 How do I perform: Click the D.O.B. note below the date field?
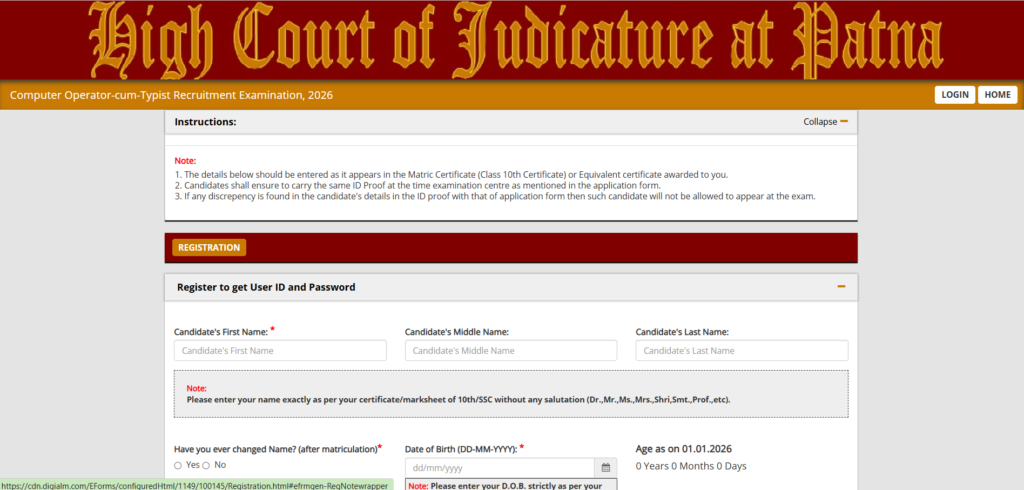pos(511,485)
